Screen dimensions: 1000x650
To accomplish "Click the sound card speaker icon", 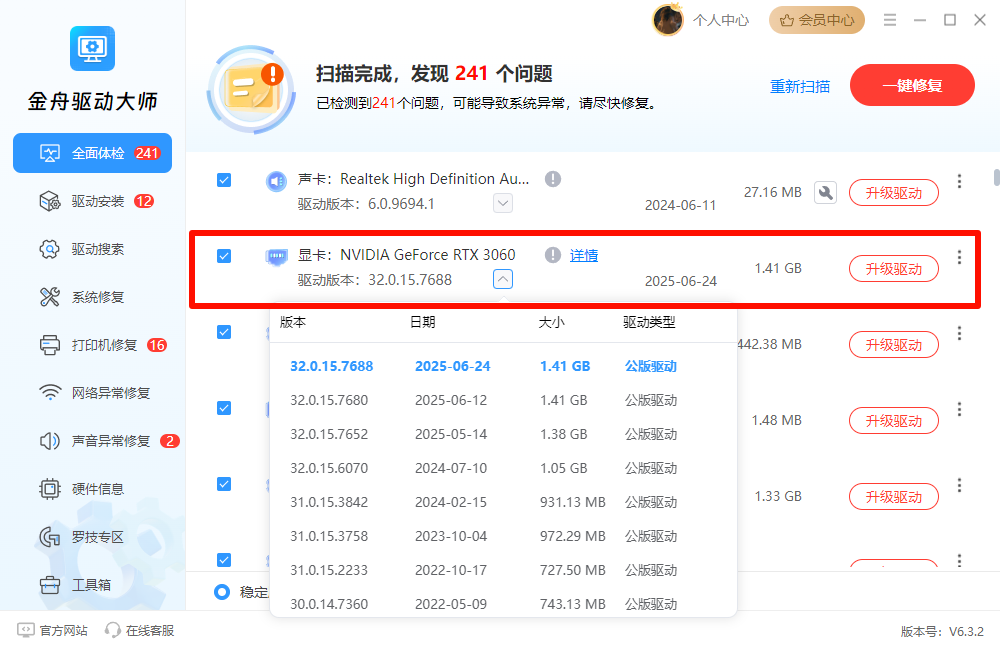I will tap(276, 181).
